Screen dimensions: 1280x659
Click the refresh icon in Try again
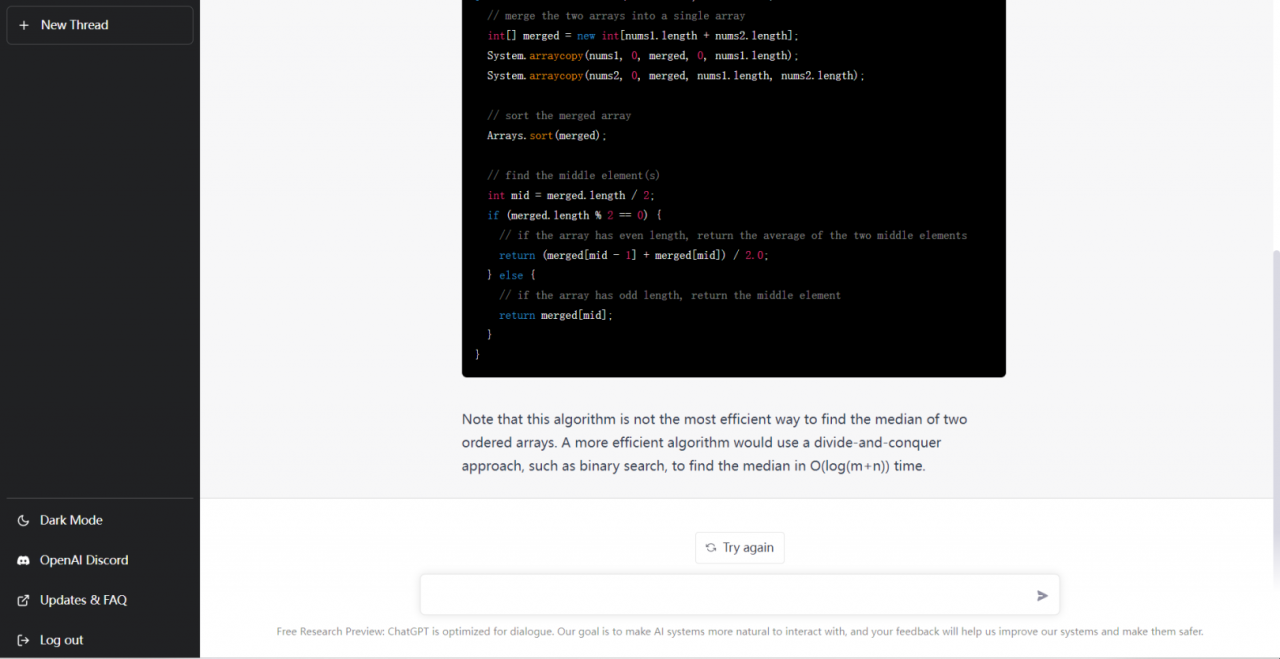[x=711, y=548]
